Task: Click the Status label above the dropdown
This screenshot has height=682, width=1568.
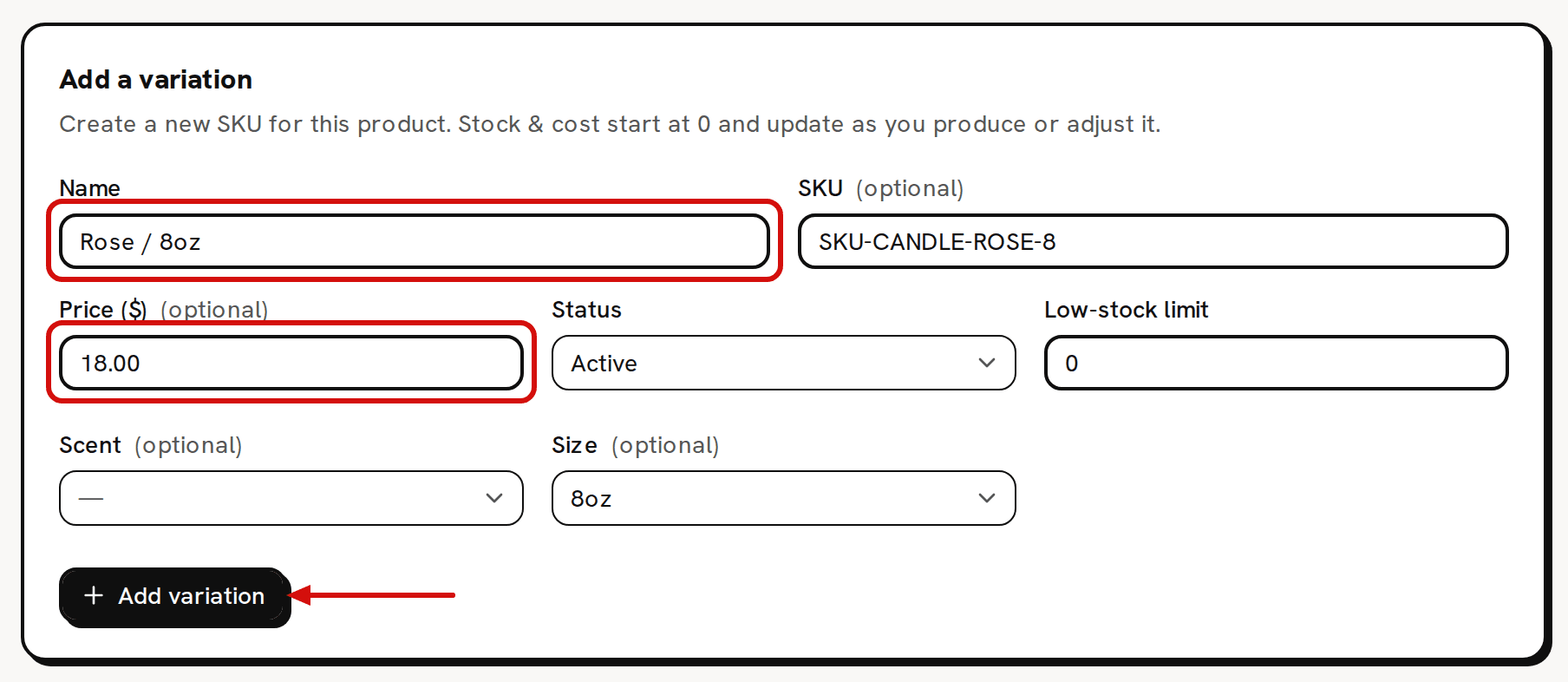Action: pyautogui.click(x=587, y=310)
